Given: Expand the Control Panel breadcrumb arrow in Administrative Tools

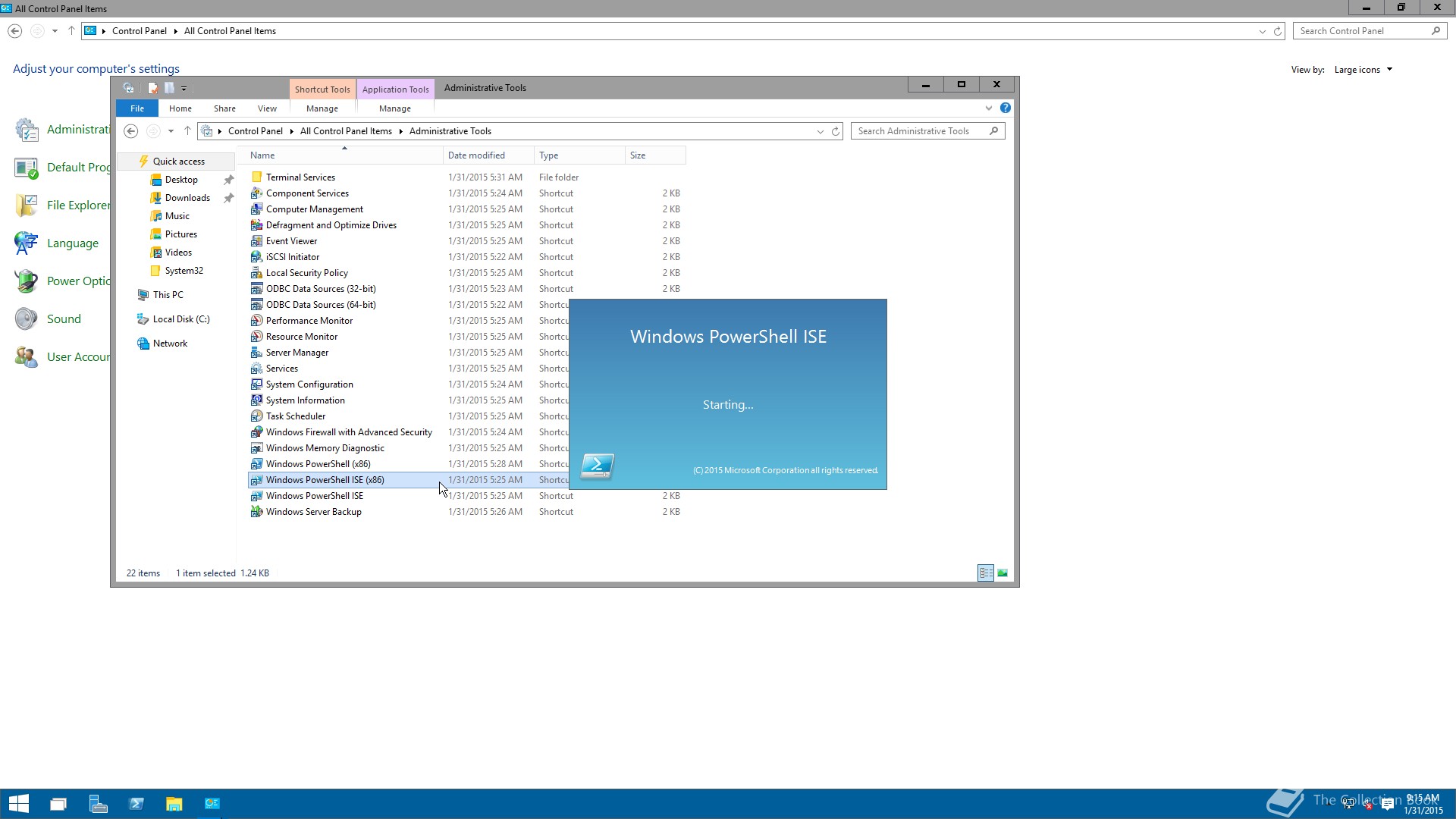Looking at the screenshot, I should pos(291,131).
